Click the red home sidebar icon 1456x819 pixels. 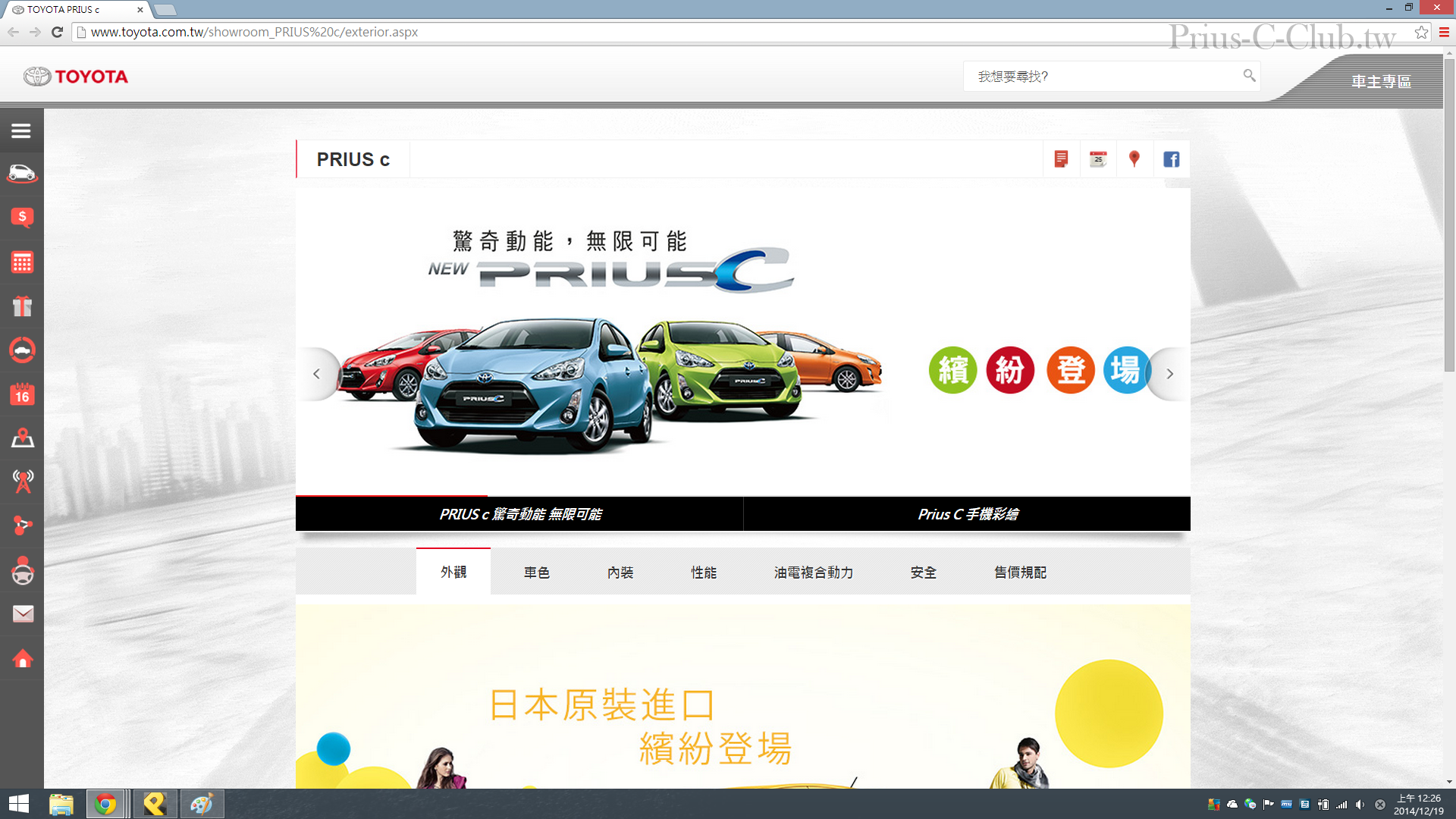[x=23, y=657]
